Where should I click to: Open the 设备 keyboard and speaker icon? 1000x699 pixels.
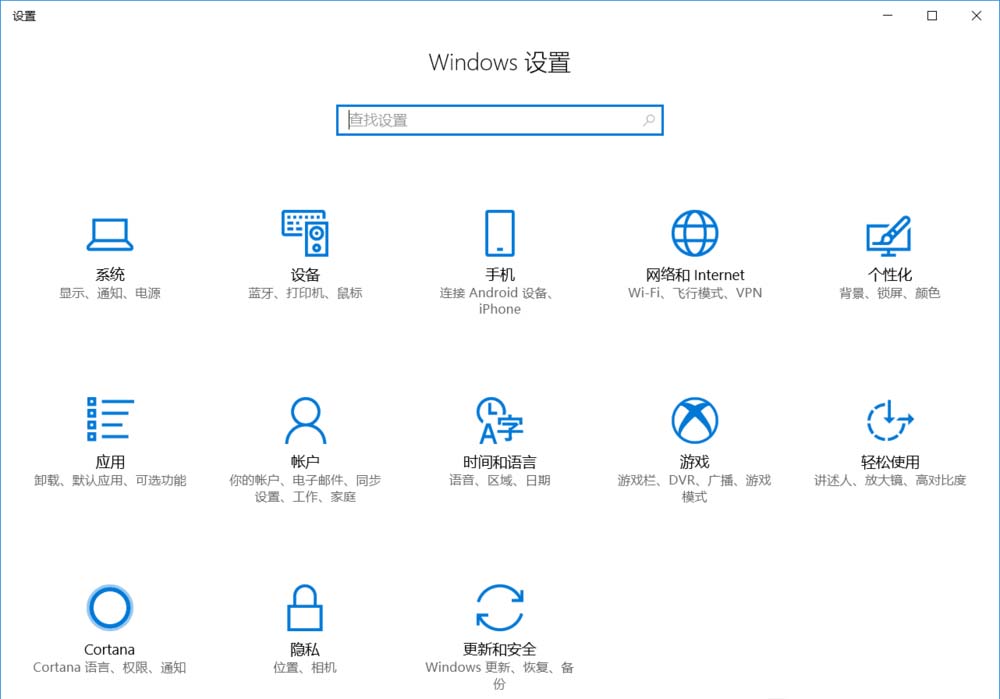pos(305,233)
